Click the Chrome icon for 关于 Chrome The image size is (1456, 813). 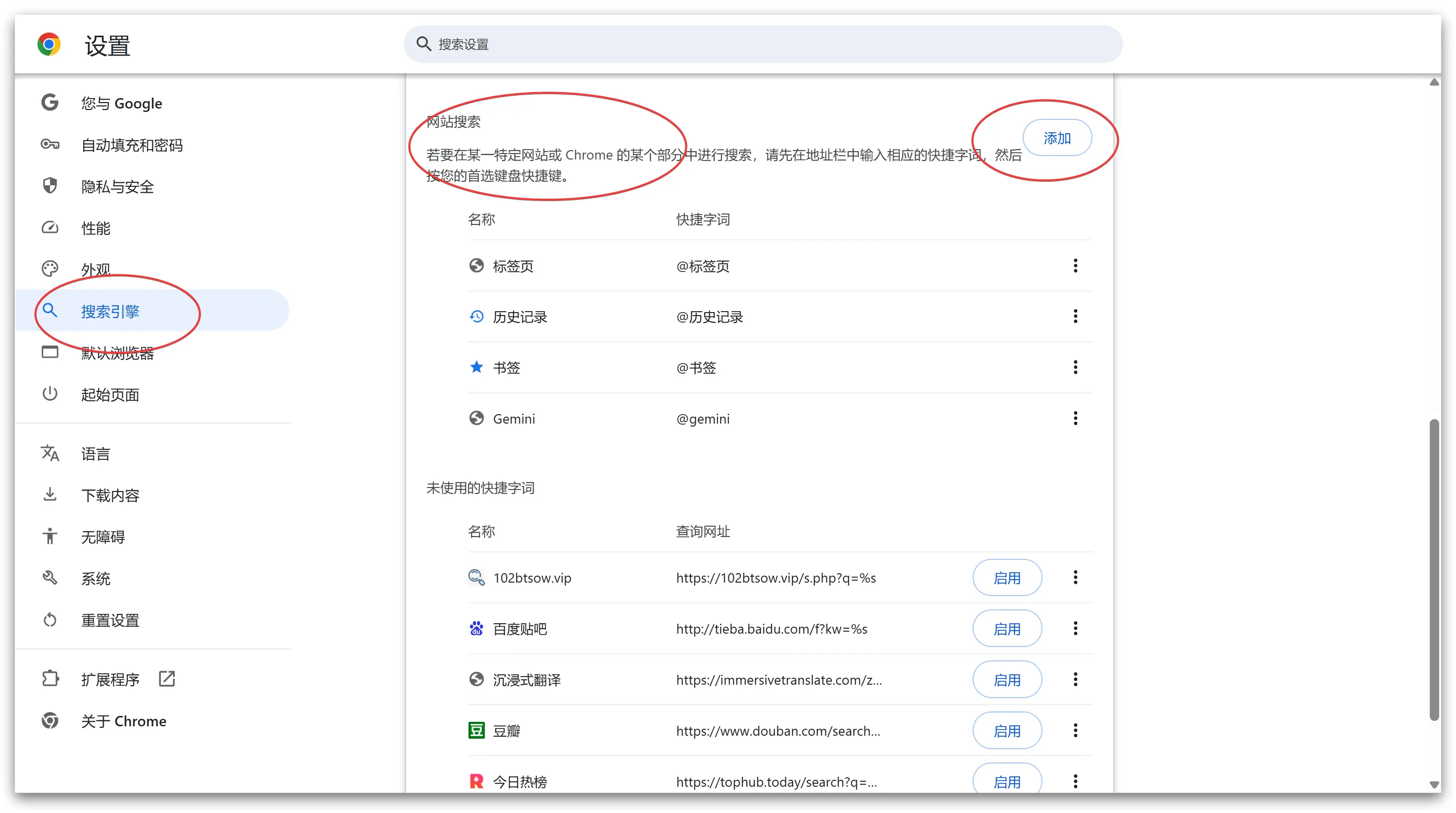[x=50, y=720]
